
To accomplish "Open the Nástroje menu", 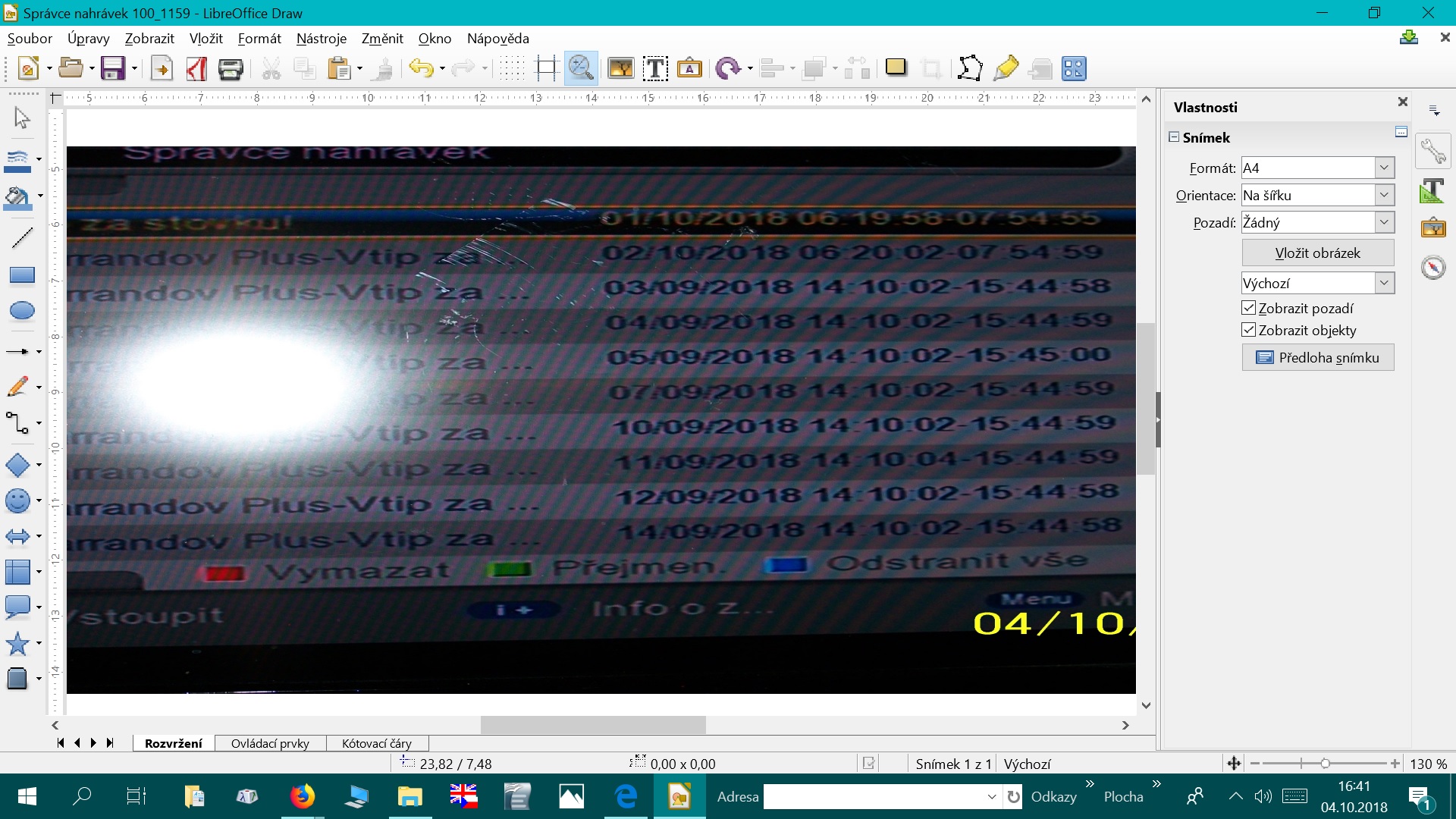I will tap(321, 39).
